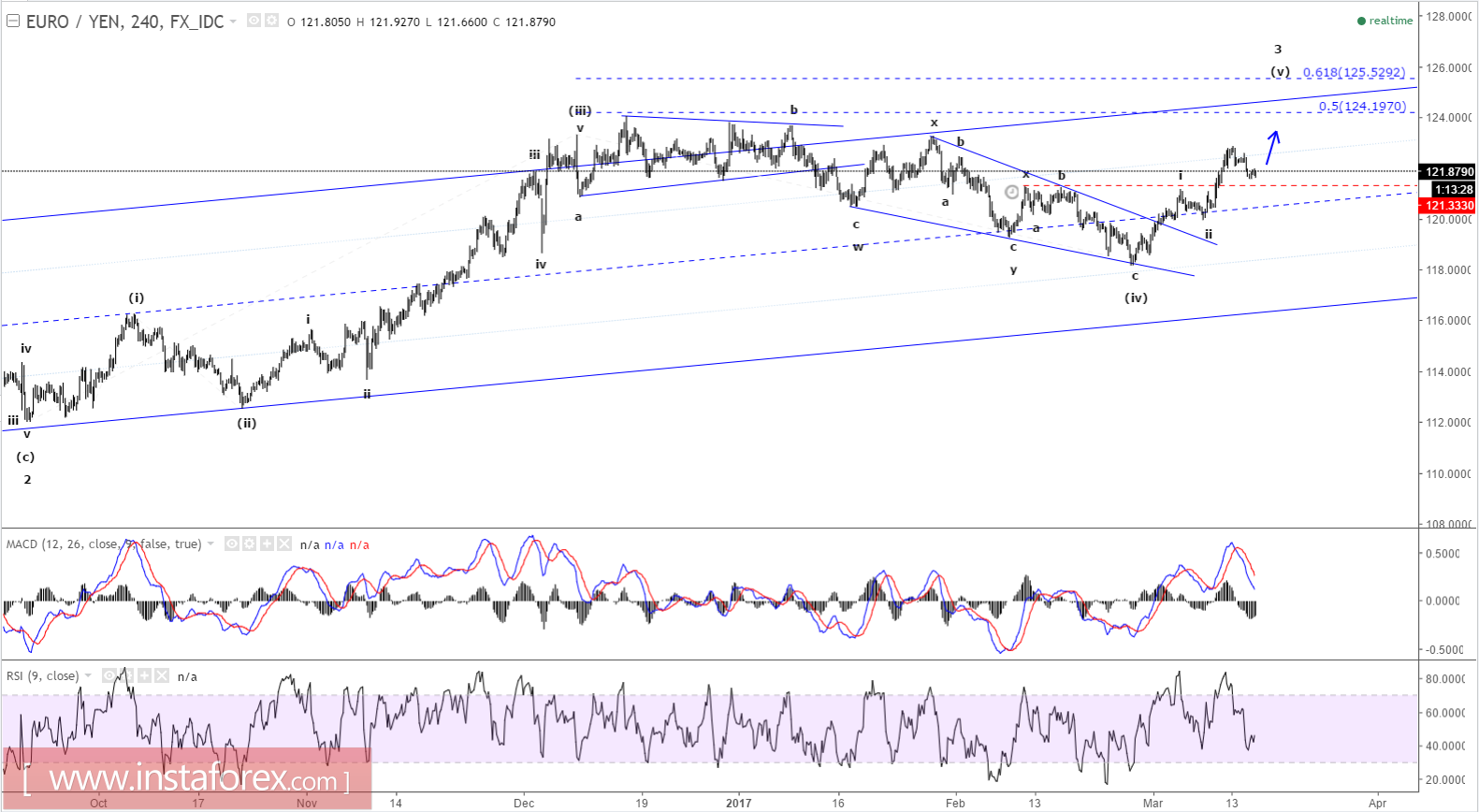Click the 80.0000 level on RSI axis
This screenshot has height=812, width=1479.
[x=1445, y=679]
